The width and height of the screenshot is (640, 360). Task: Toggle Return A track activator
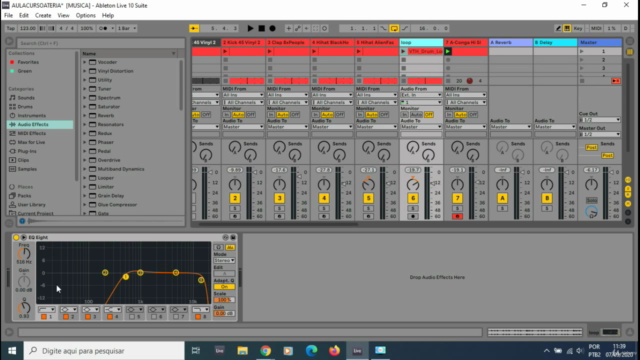click(502, 198)
